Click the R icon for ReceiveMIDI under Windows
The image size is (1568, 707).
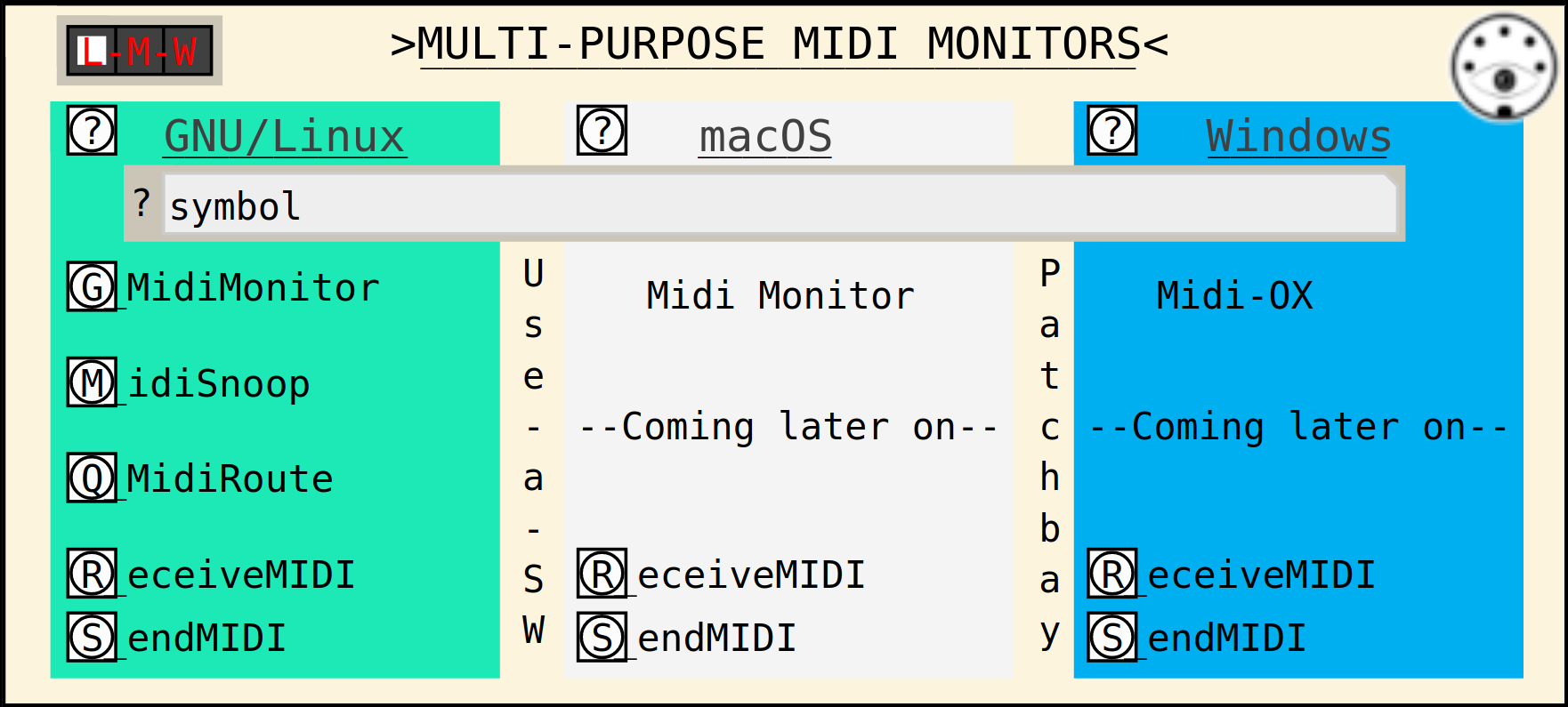1111,574
